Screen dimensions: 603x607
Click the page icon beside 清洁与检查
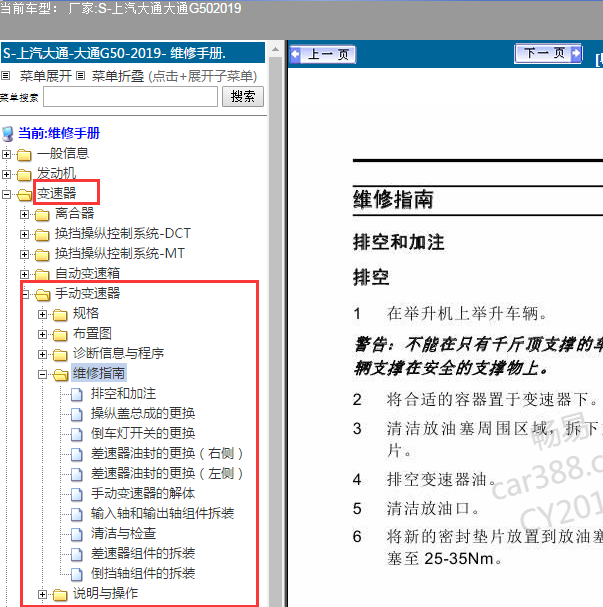coord(77,534)
